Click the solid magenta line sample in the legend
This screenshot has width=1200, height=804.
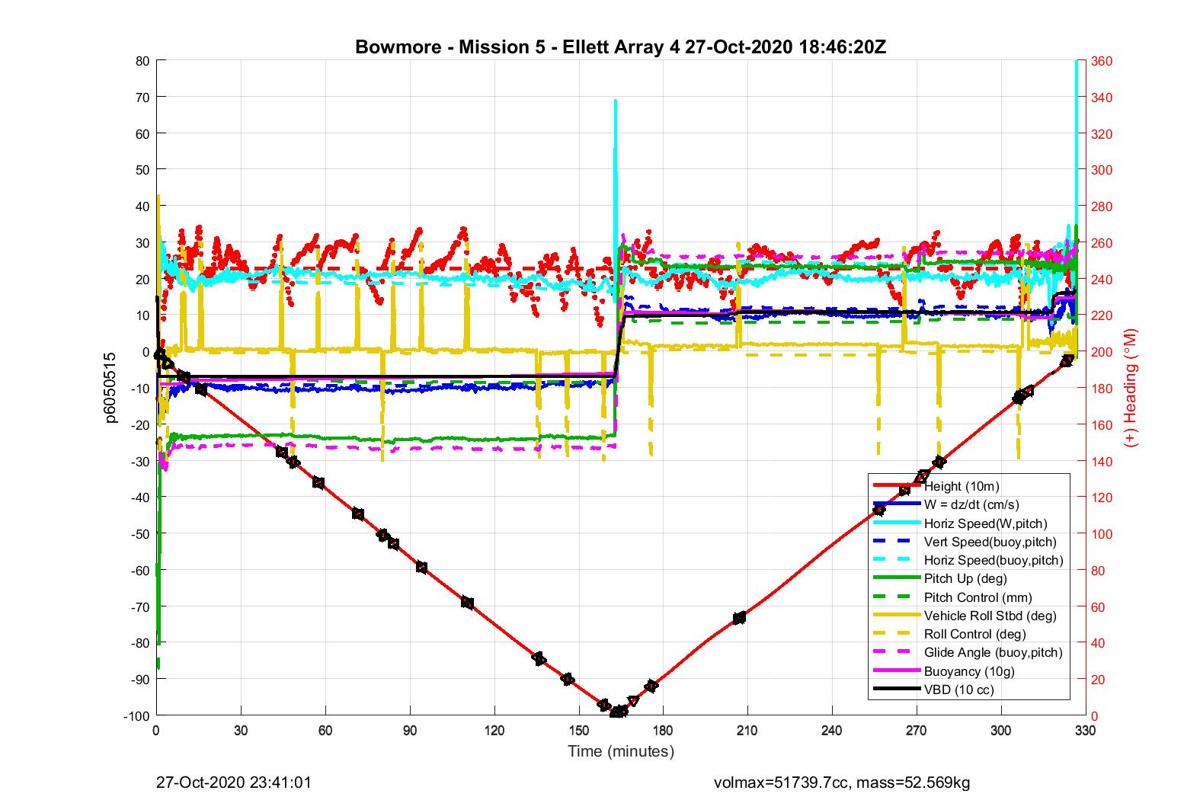pos(897,671)
